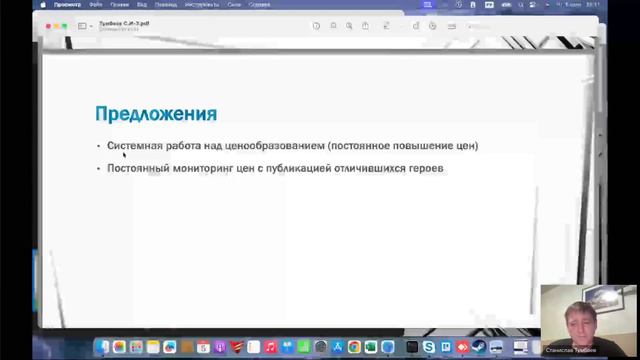Launch Steam from the Dock
This screenshot has height=360, width=640.
click(x=479, y=347)
